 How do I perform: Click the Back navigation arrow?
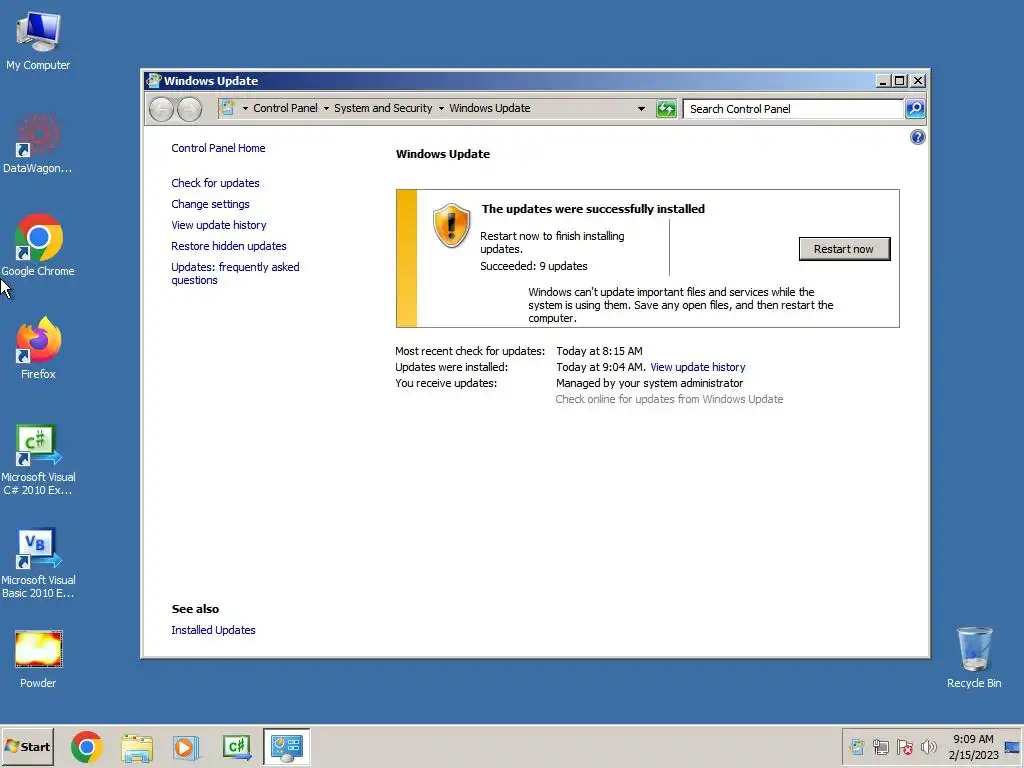[161, 109]
